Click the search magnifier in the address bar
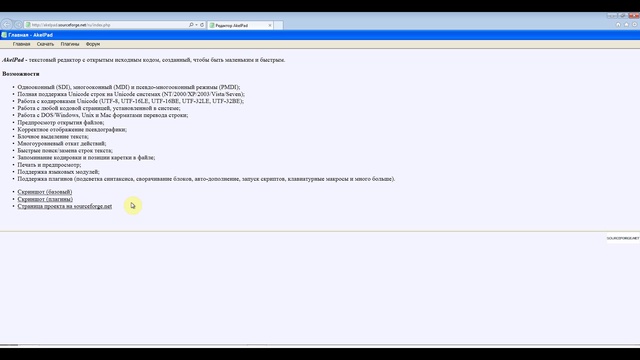Screen dimensions: 640x360 coord(191,25)
